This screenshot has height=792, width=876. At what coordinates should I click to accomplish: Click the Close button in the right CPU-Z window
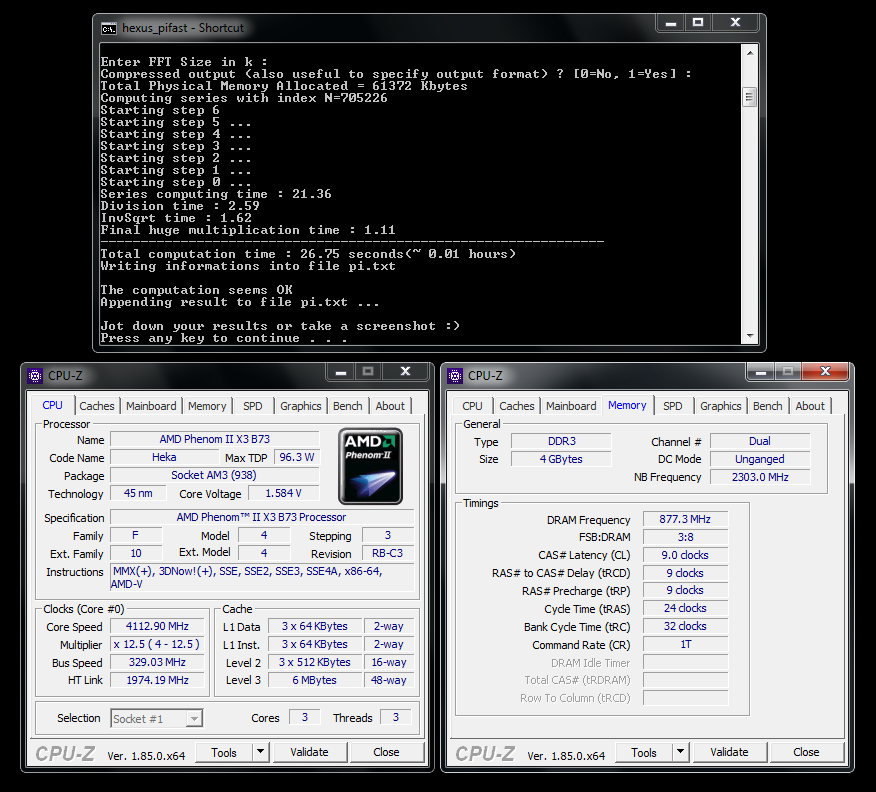tap(806, 752)
